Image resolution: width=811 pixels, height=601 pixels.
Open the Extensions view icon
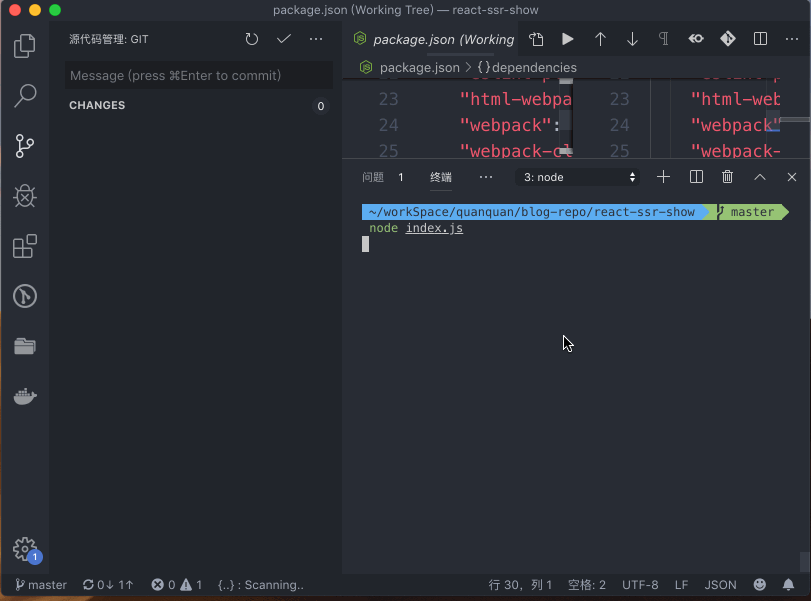24,246
